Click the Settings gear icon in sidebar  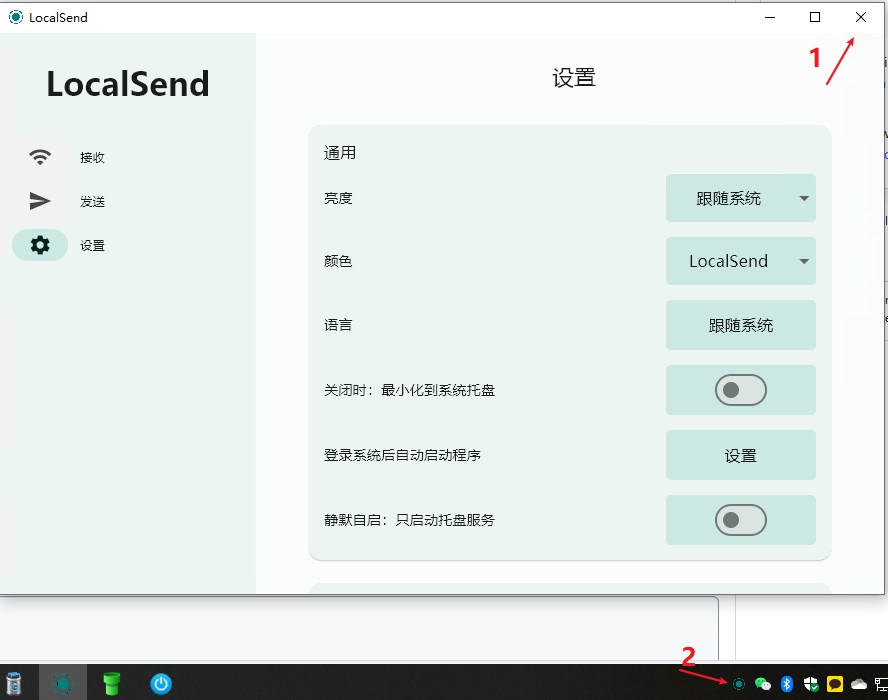[x=40, y=245]
